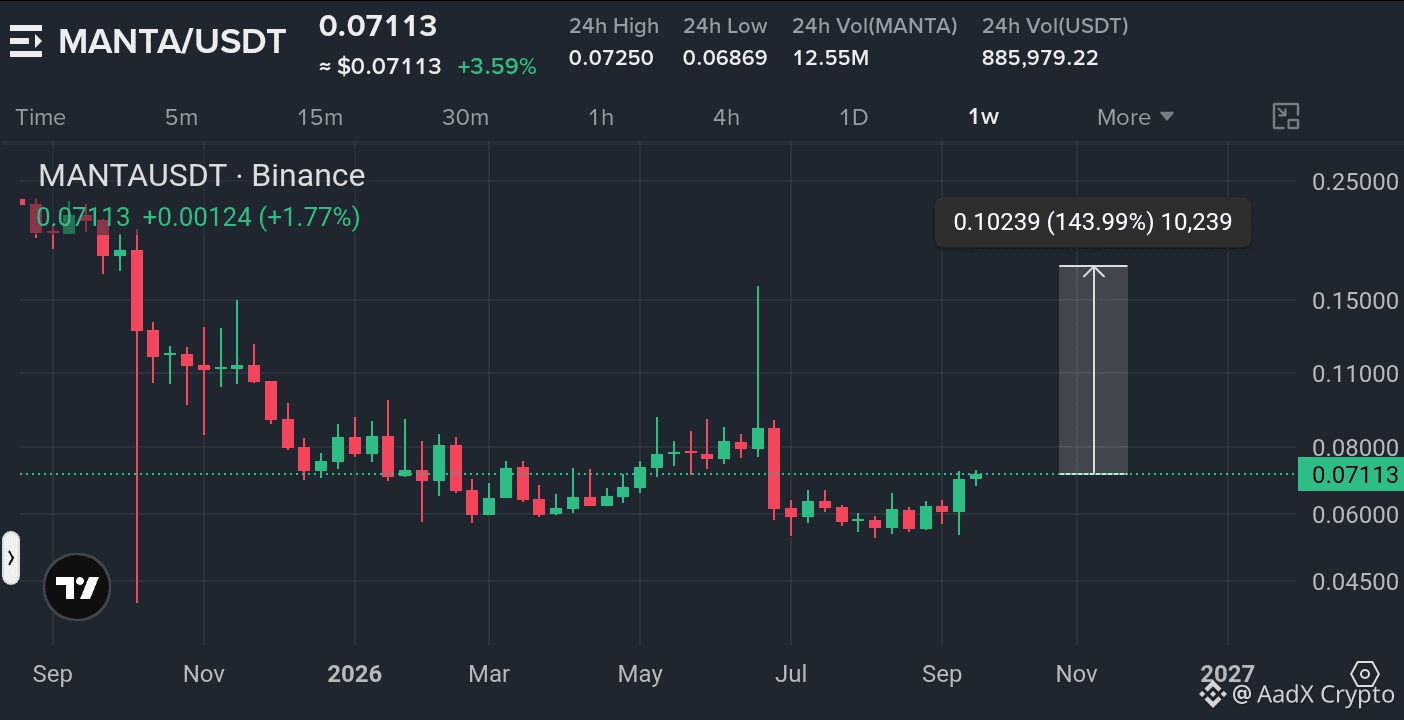Click the Binance Square watermark icon

(1212, 693)
